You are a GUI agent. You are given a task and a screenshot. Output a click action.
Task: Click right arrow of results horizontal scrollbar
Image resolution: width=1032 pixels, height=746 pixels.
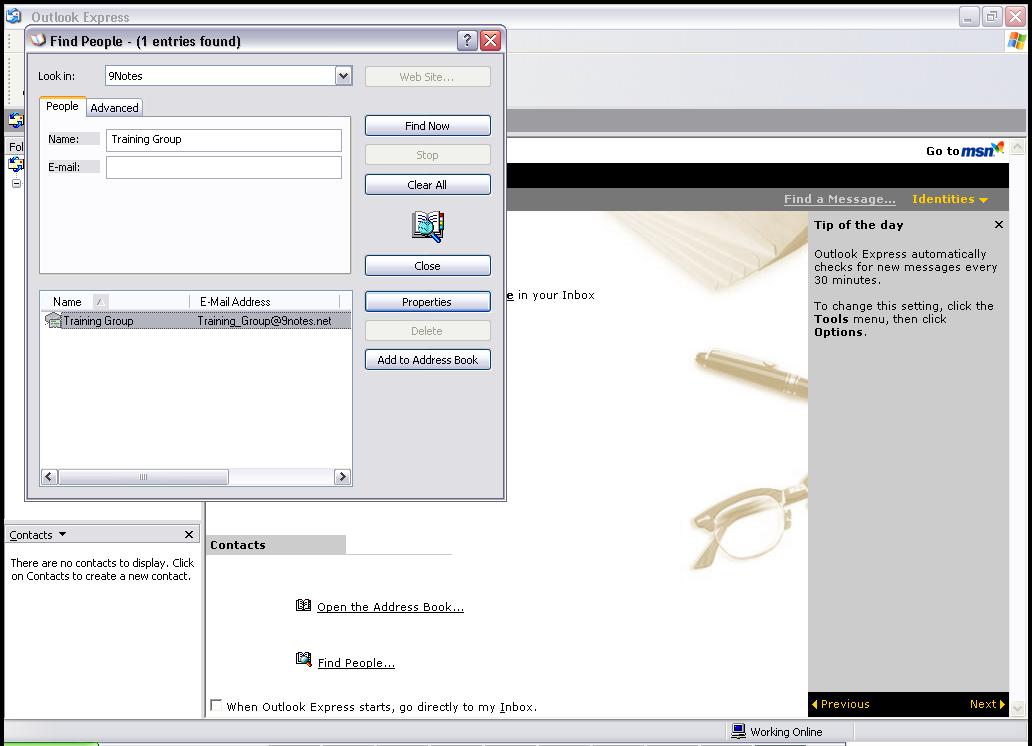(x=342, y=477)
